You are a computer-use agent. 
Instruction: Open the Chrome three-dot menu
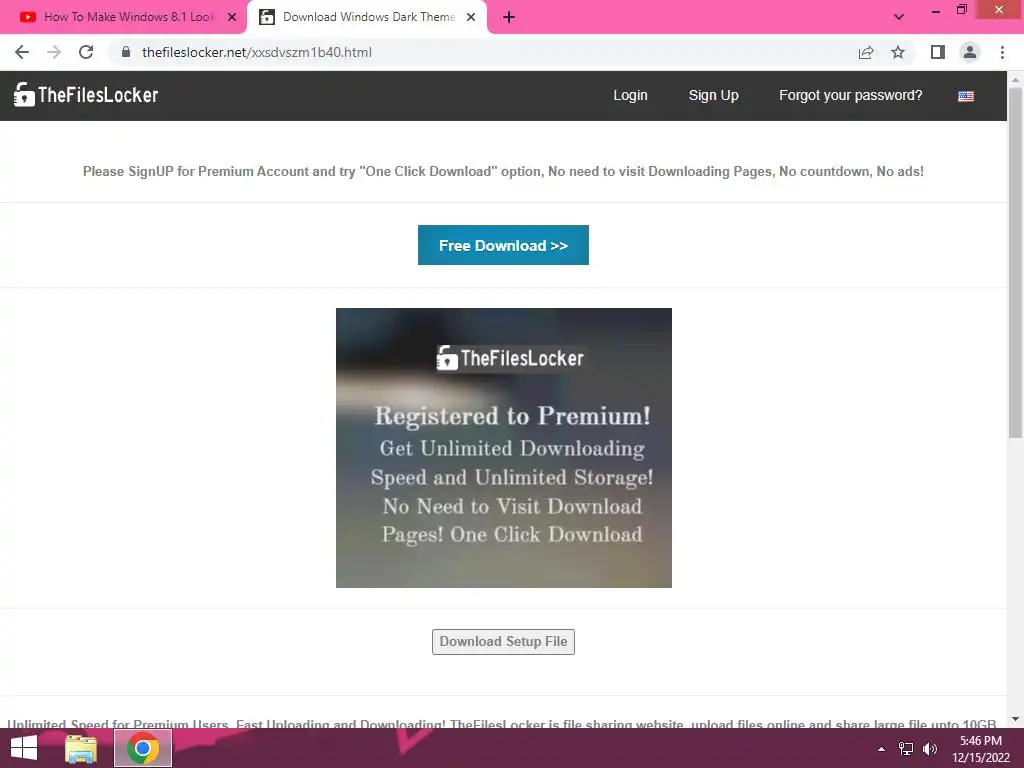click(x=1002, y=52)
